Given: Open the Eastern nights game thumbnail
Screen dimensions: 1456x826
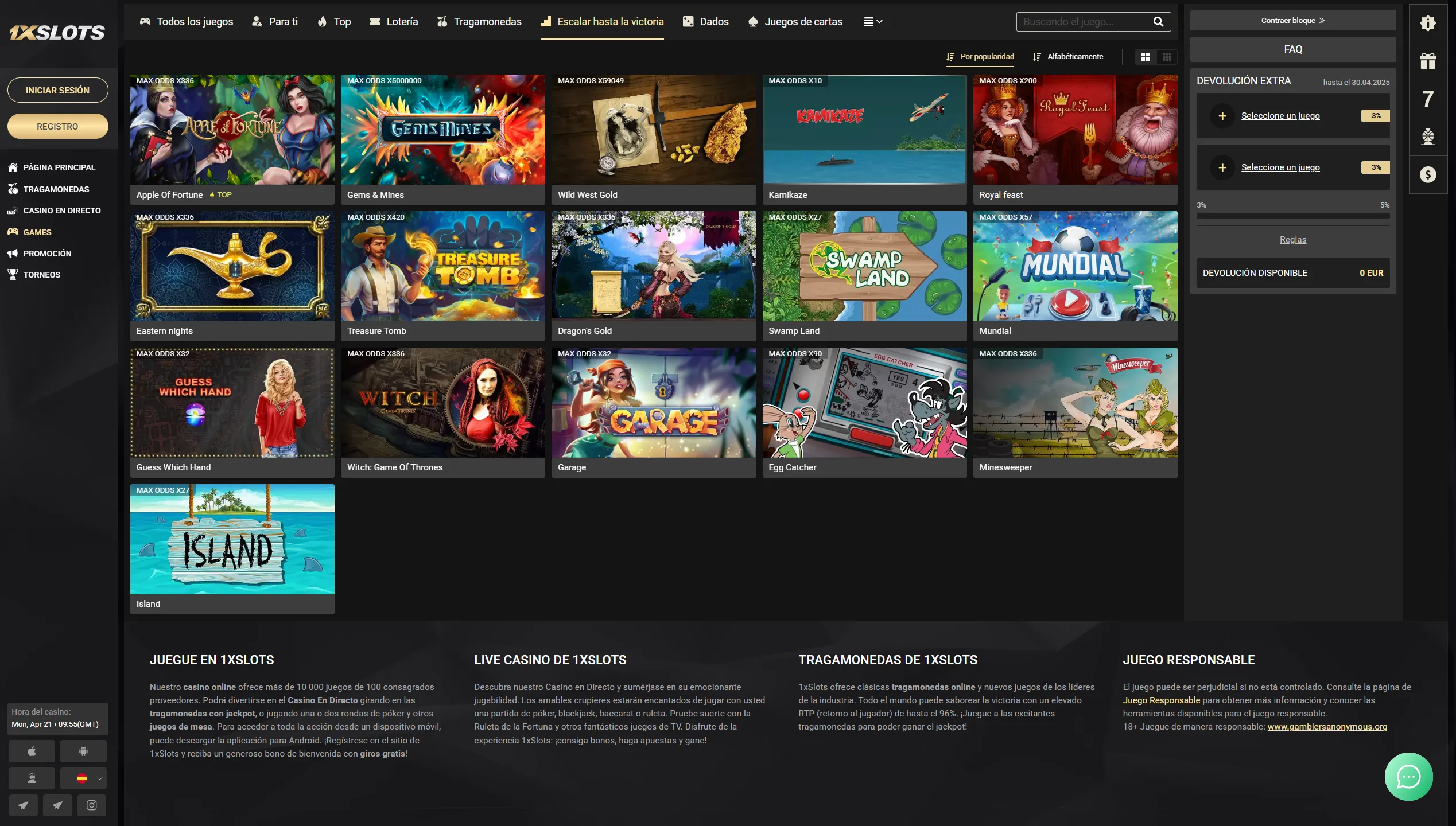Looking at the screenshot, I should pyautogui.click(x=232, y=266).
